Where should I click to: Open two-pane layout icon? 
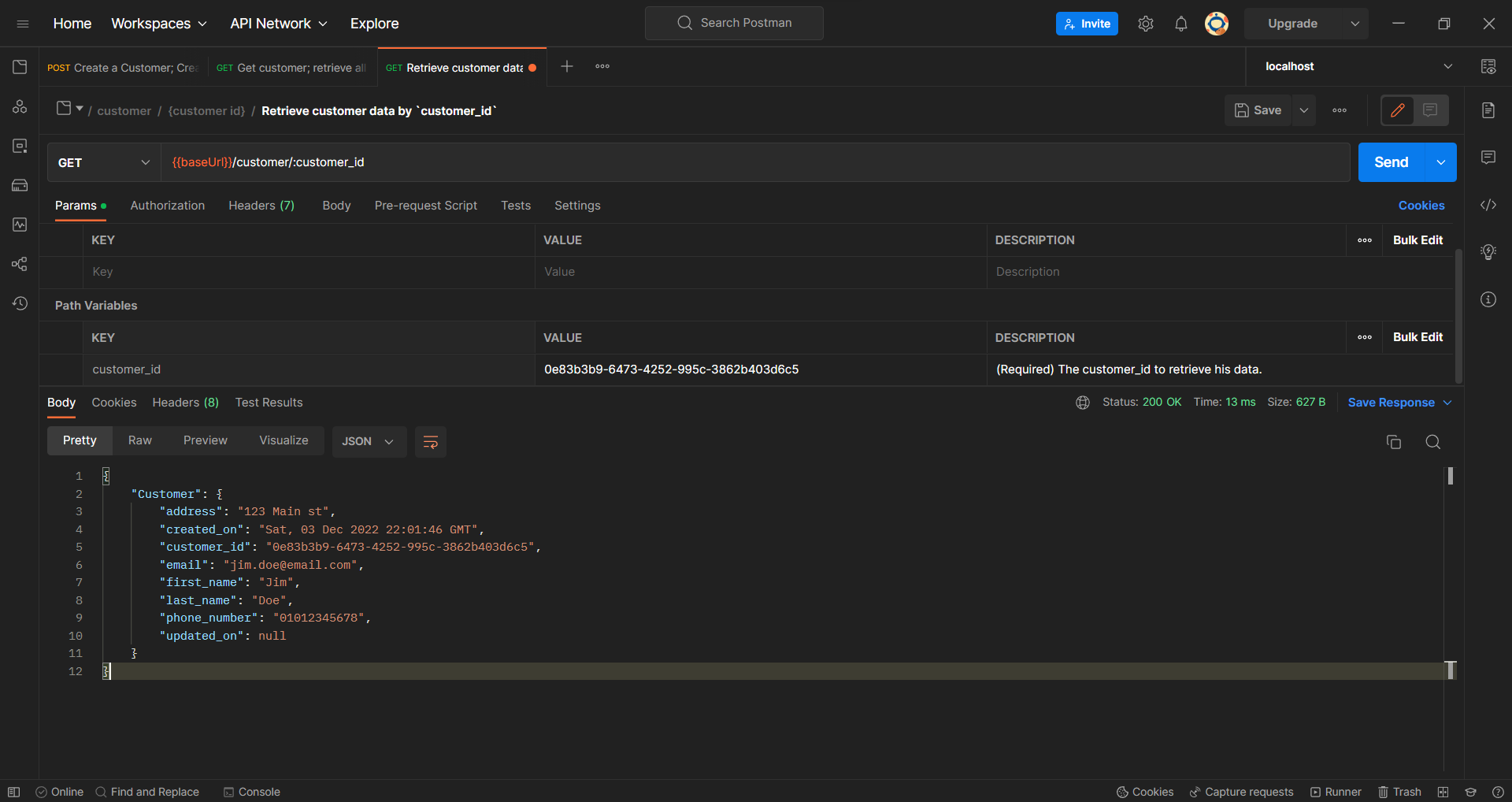pyautogui.click(x=1443, y=792)
